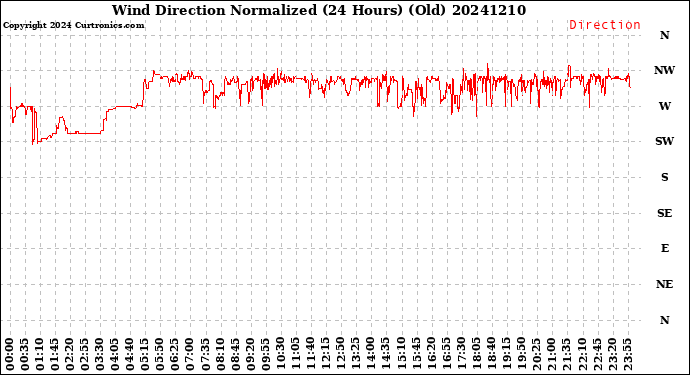Click the '19:15' time label
Image resolution: width=690 pixels, height=375 pixels.
(506, 354)
